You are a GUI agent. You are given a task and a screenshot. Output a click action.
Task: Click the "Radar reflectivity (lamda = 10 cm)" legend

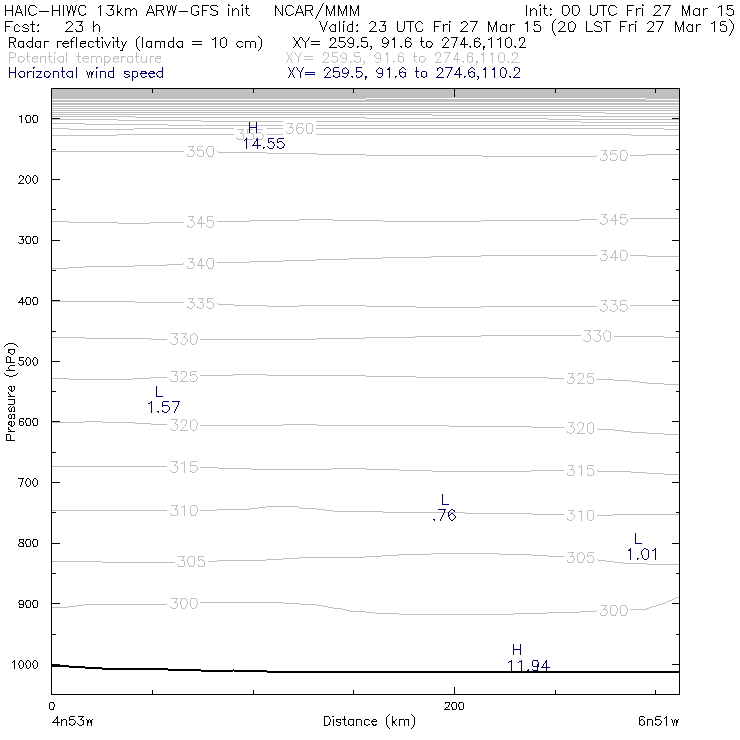coord(135,43)
